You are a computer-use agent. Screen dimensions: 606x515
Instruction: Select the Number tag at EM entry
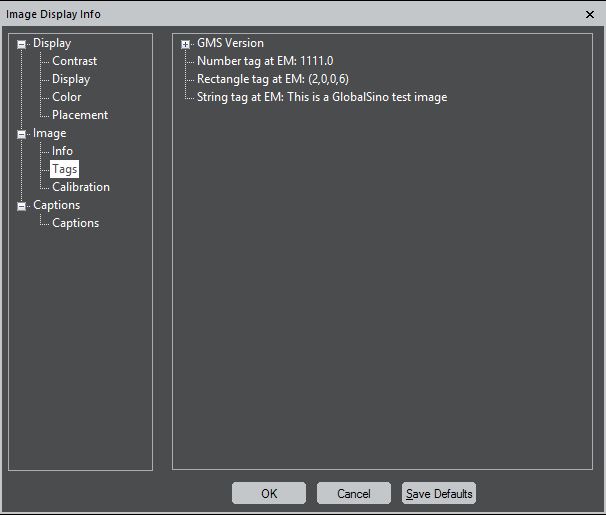pyautogui.click(x=265, y=61)
